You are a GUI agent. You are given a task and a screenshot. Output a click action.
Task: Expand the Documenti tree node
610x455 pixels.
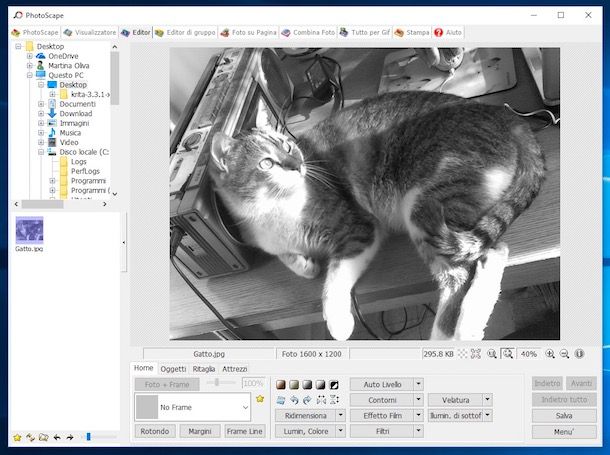tap(41, 104)
